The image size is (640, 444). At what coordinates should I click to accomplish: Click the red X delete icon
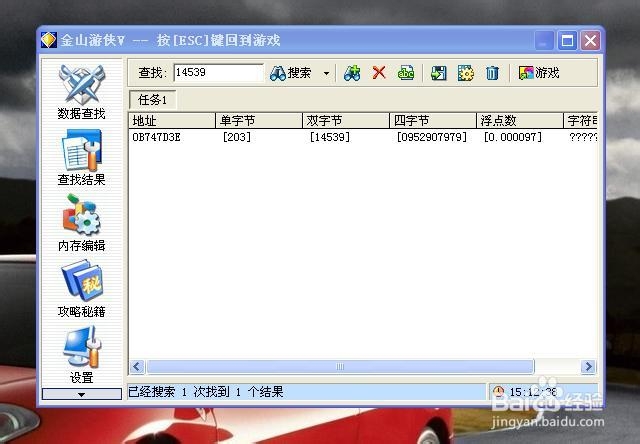379,73
